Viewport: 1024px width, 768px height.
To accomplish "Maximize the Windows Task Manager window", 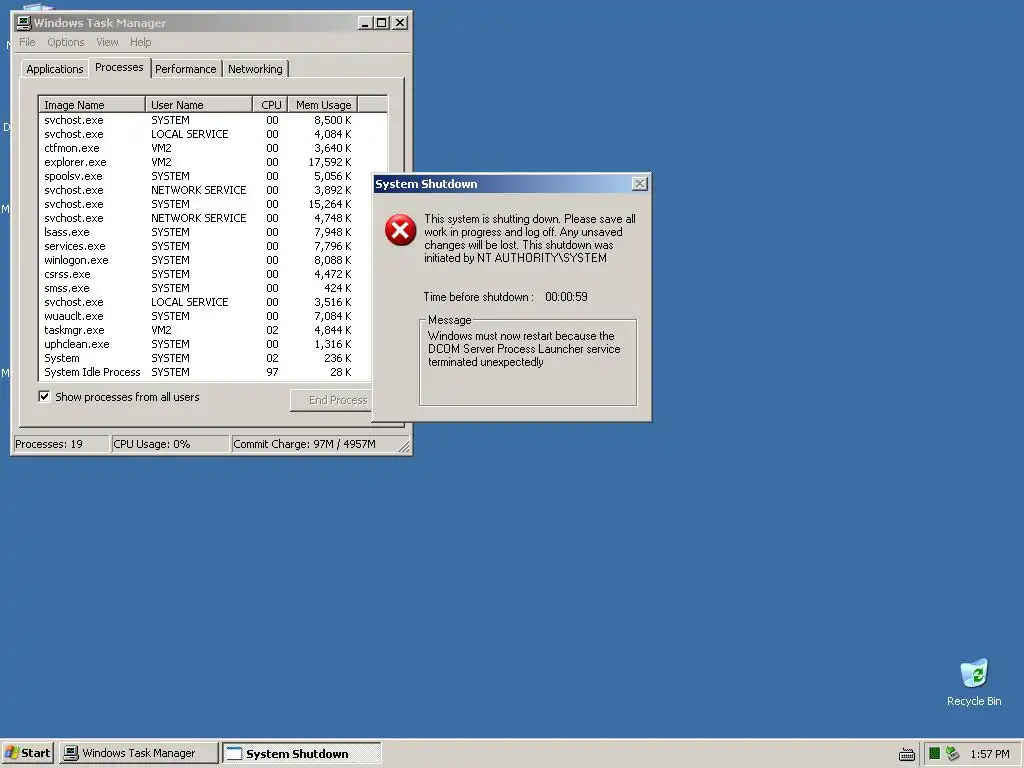I will (x=382, y=23).
